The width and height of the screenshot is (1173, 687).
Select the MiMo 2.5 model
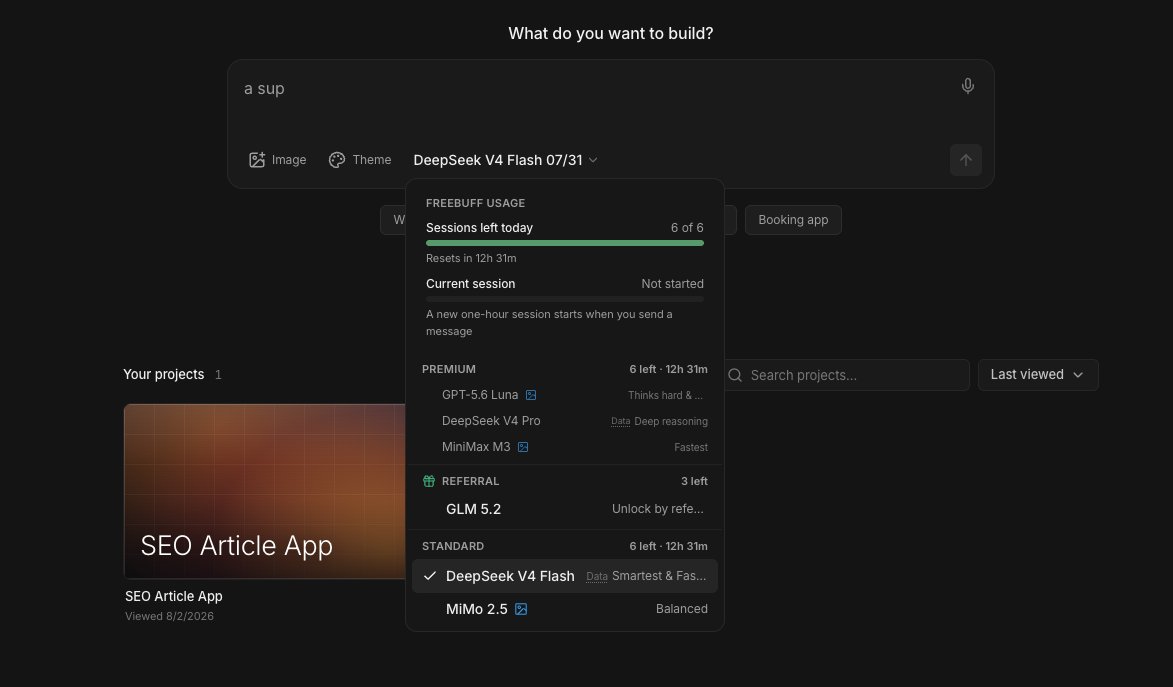[565, 609]
